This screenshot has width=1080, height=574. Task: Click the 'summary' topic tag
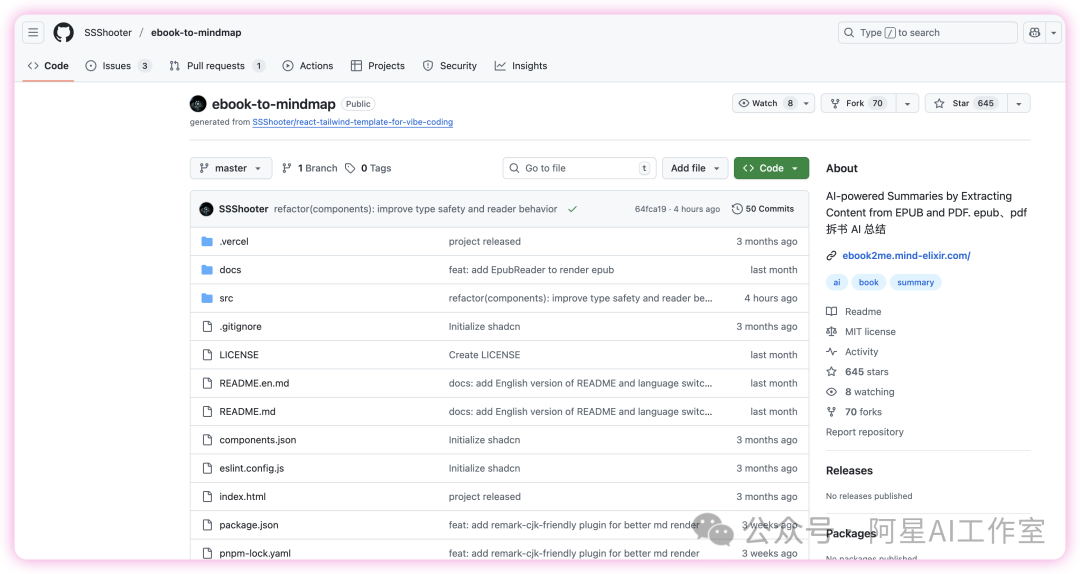[x=915, y=283]
